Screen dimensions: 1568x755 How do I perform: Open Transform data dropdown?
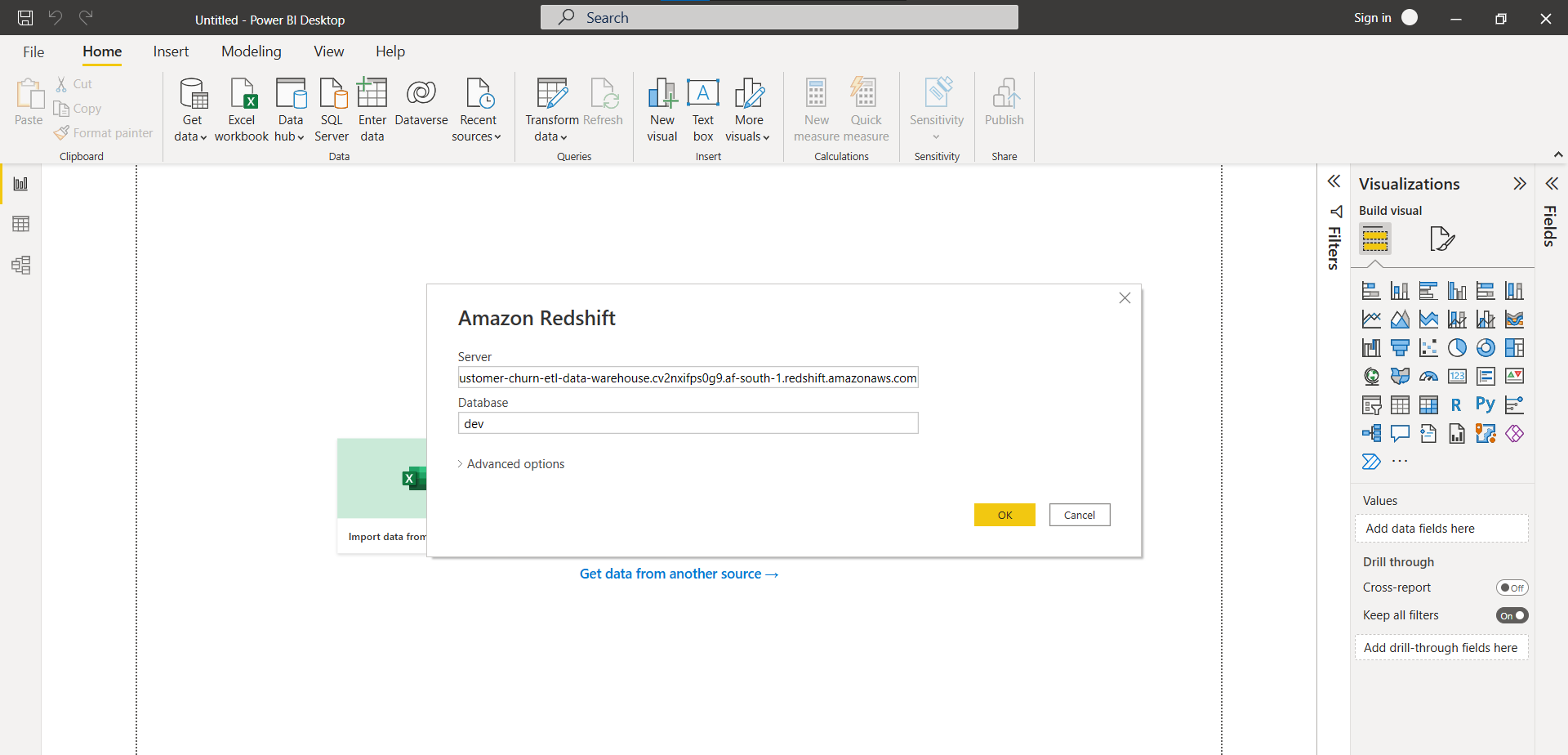551,110
